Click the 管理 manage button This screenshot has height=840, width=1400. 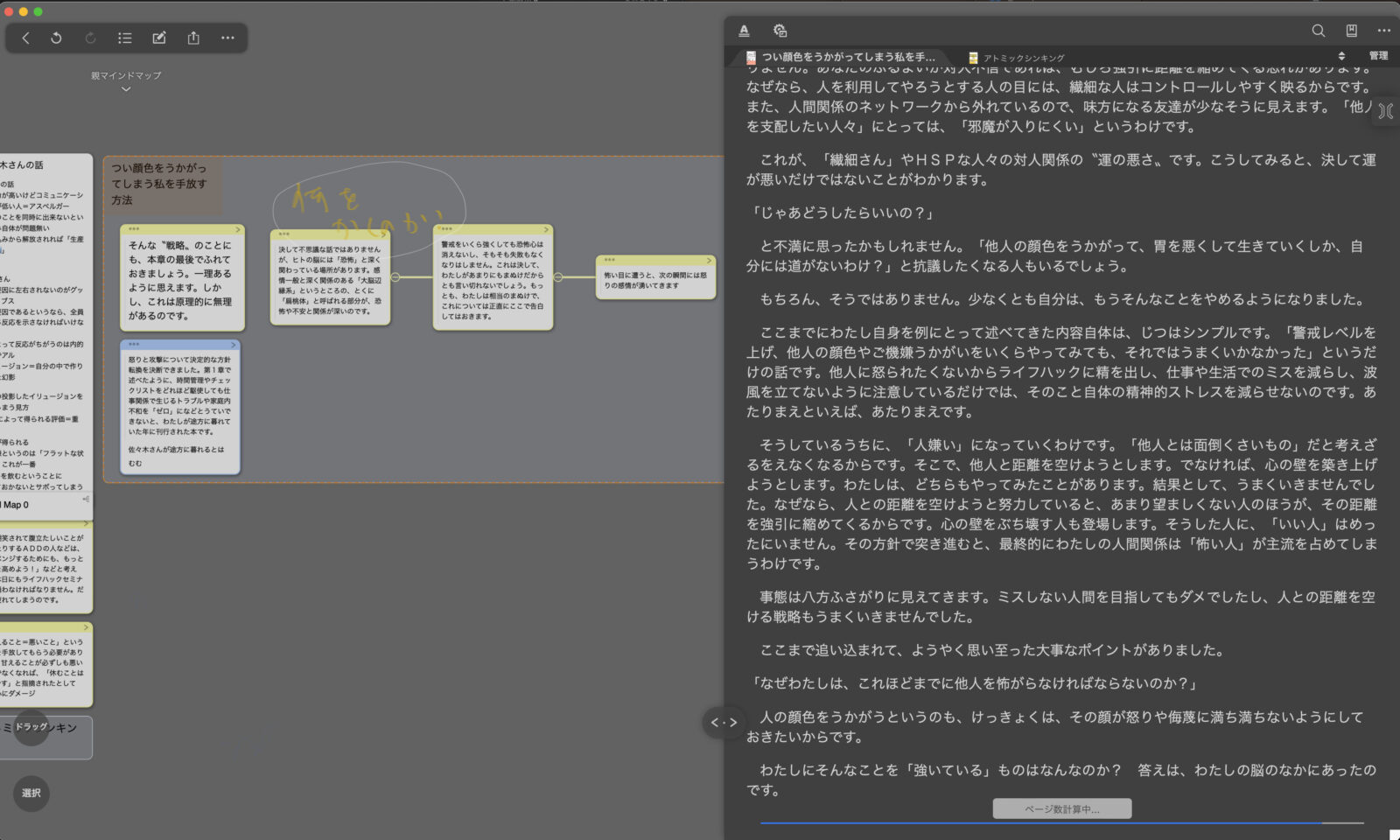(x=1378, y=56)
